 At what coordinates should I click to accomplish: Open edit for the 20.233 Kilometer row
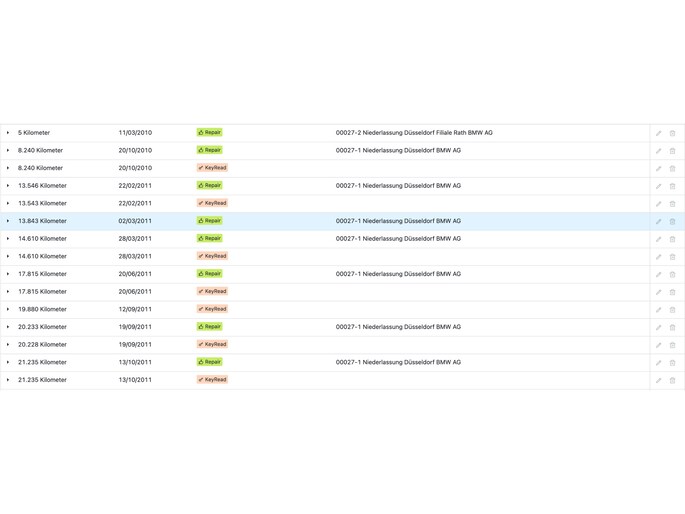click(658, 327)
